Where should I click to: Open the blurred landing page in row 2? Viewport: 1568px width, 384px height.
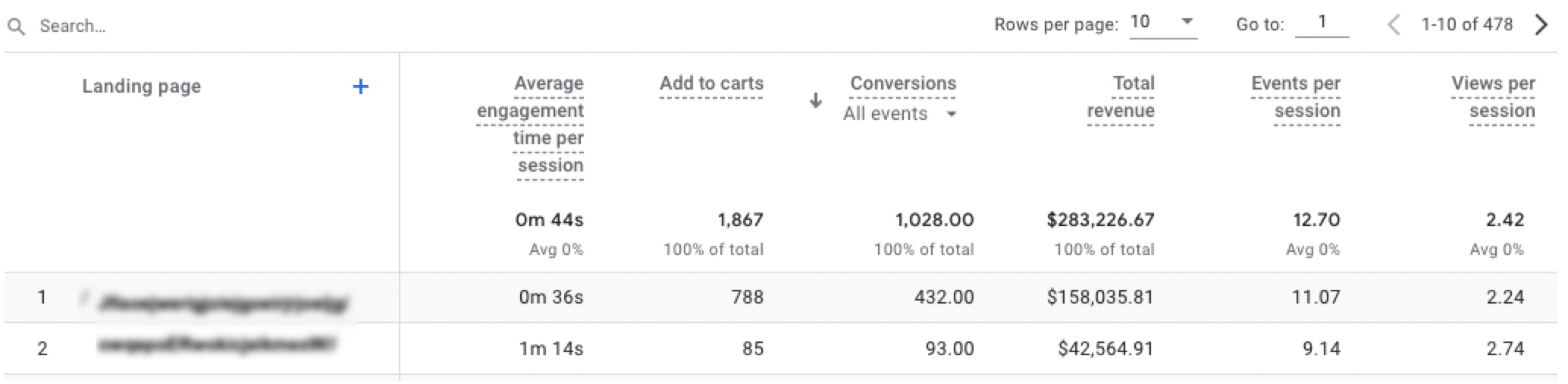(217, 347)
